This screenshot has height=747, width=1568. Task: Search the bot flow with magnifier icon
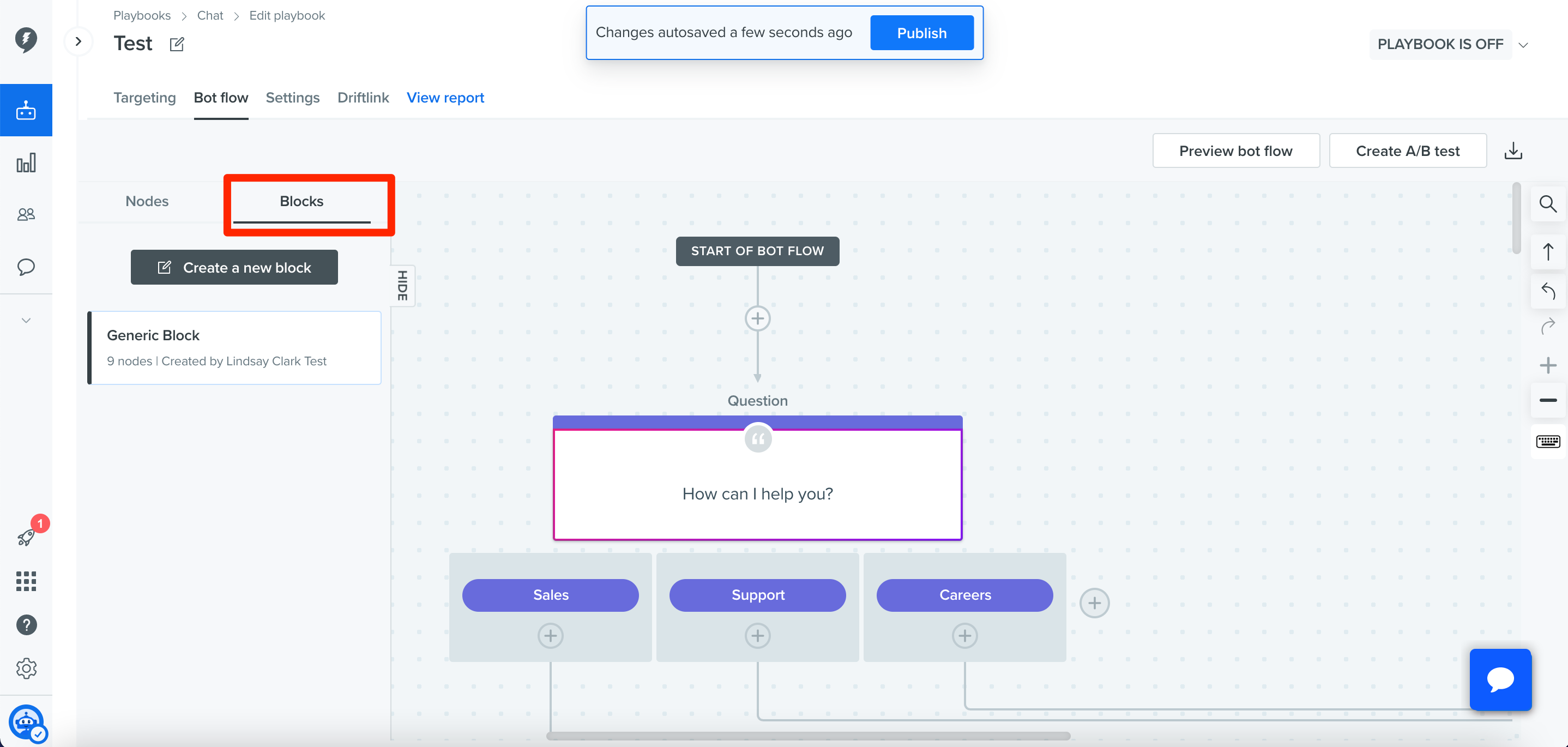(1548, 204)
